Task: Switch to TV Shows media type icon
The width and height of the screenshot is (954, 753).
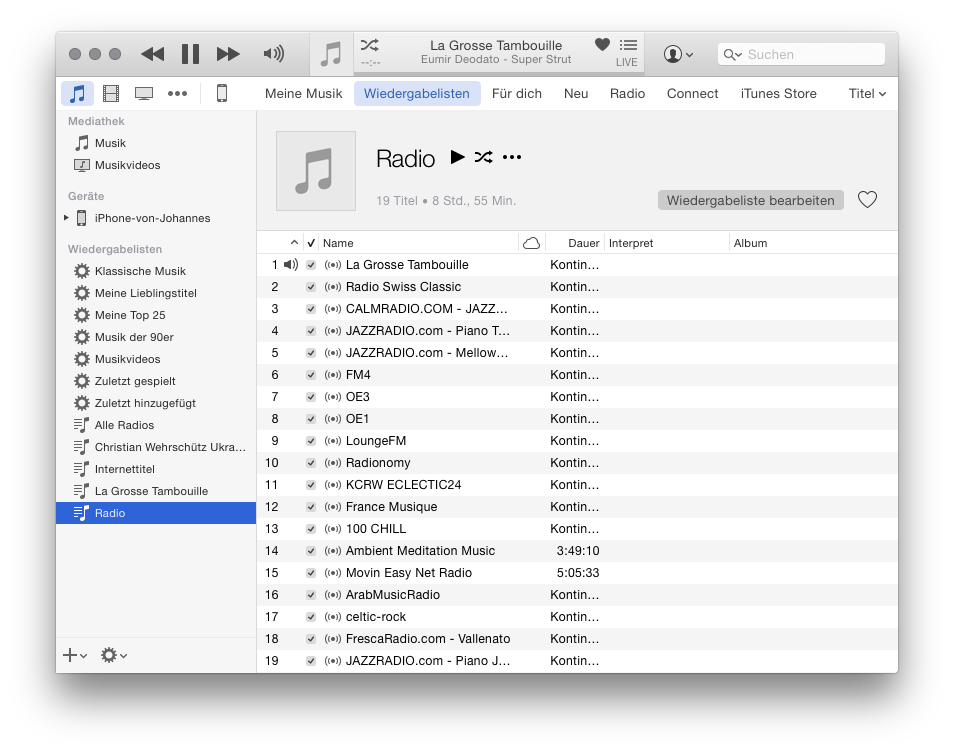Action: pyautogui.click(x=144, y=94)
